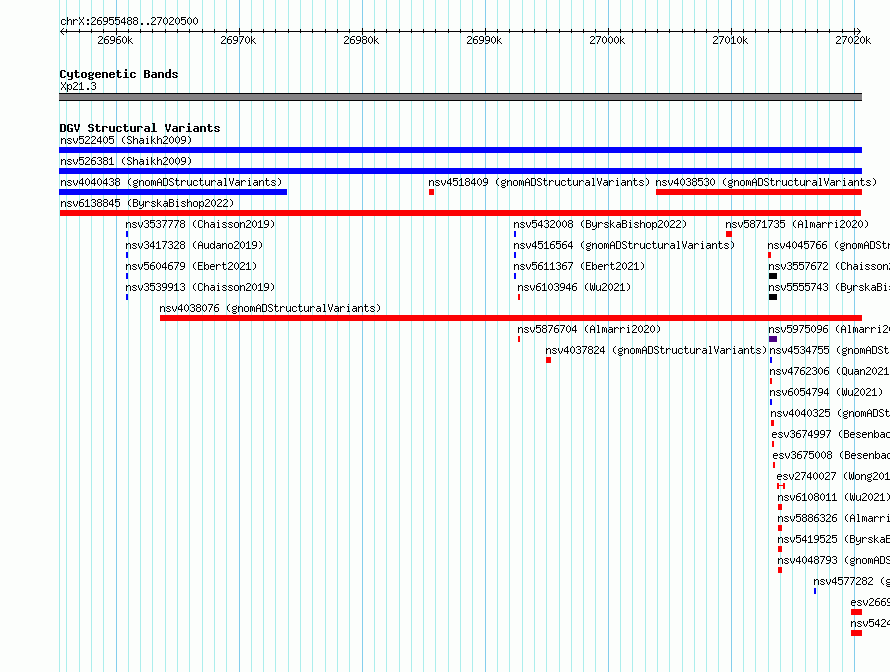Click red bracket glyph under esv2740027

(781, 486)
